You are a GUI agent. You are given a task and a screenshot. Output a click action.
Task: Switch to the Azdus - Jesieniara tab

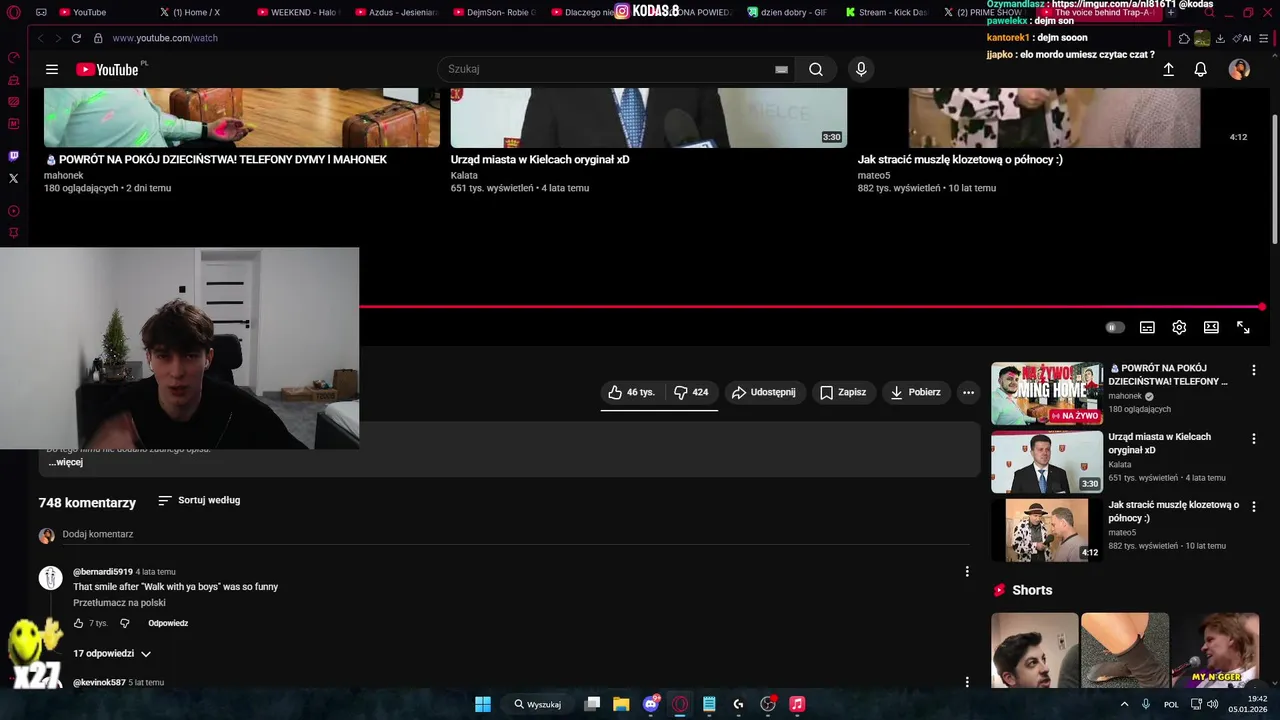tap(396, 12)
